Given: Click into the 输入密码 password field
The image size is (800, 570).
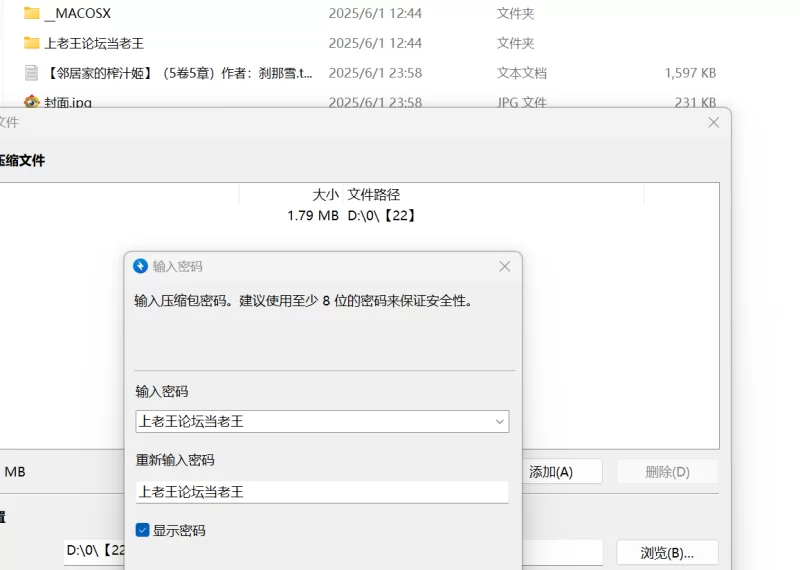Looking at the screenshot, I should point(310,422).
